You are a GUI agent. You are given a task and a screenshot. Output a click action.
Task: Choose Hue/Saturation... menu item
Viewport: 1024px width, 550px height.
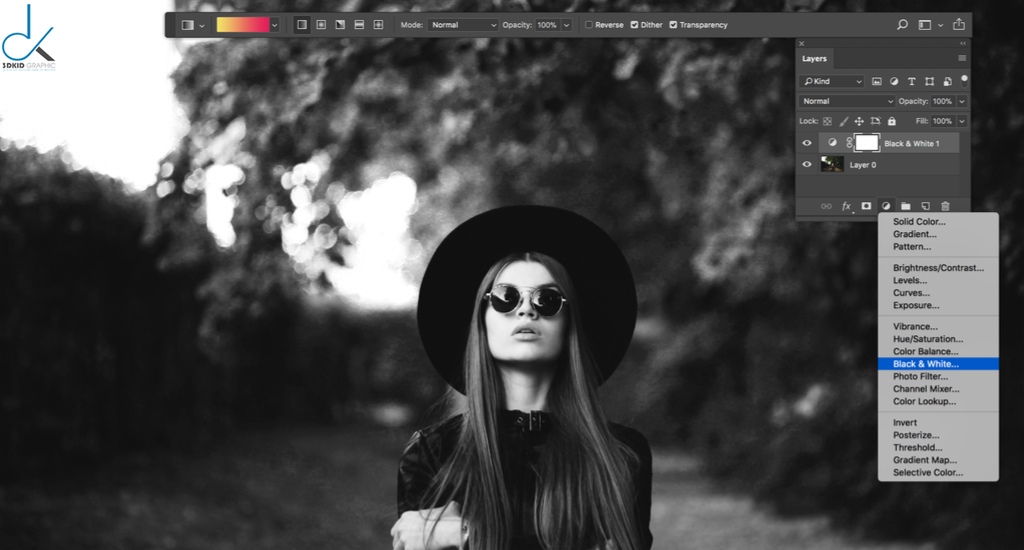pos(928,339)
